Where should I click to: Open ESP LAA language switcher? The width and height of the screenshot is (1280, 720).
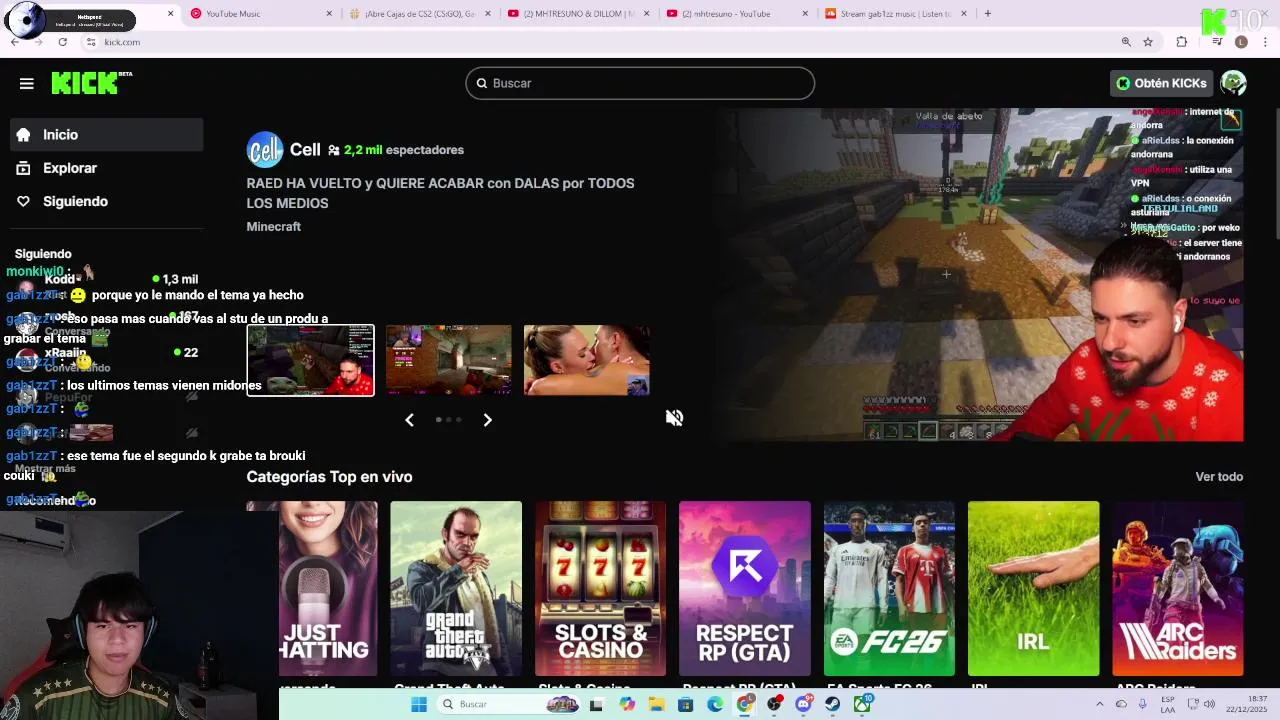pyautogui.click(x=1168, y=704)
